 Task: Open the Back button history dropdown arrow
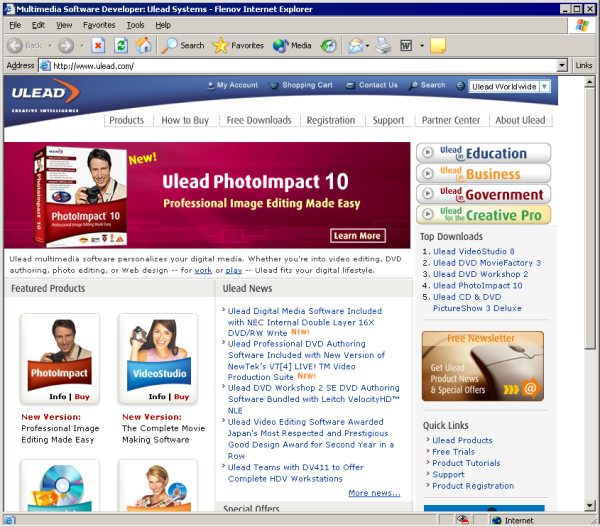point(50,46)
